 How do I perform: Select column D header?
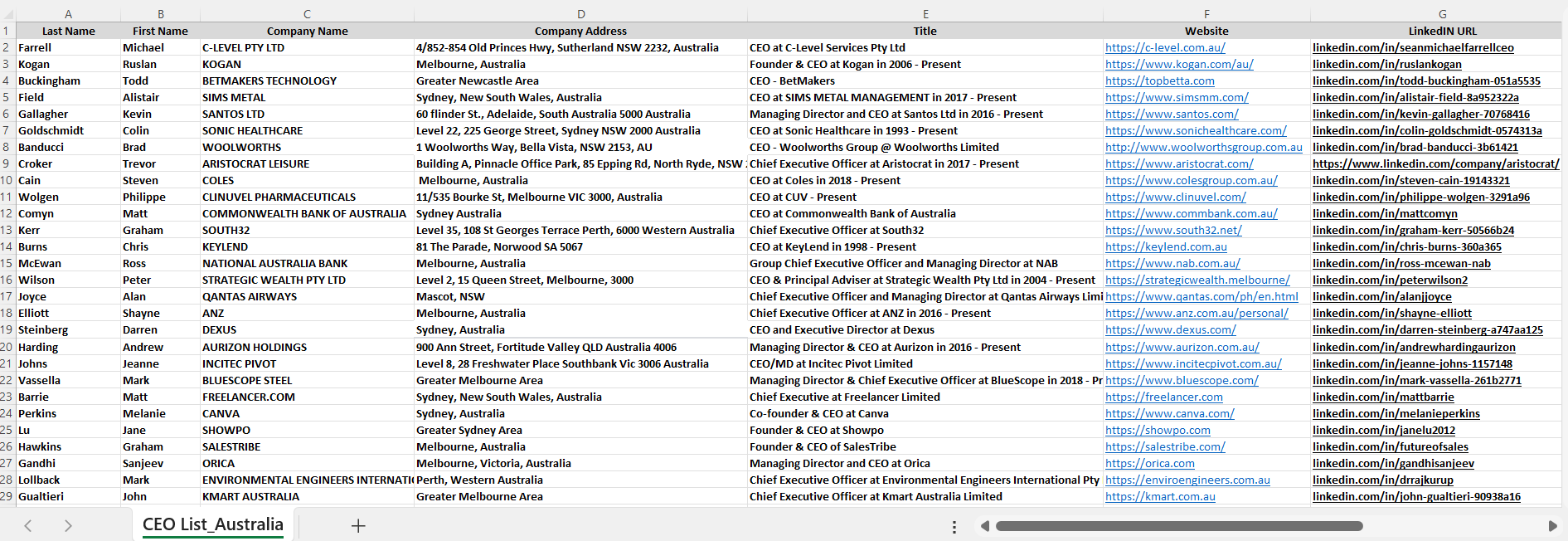(x=580, y=14)
